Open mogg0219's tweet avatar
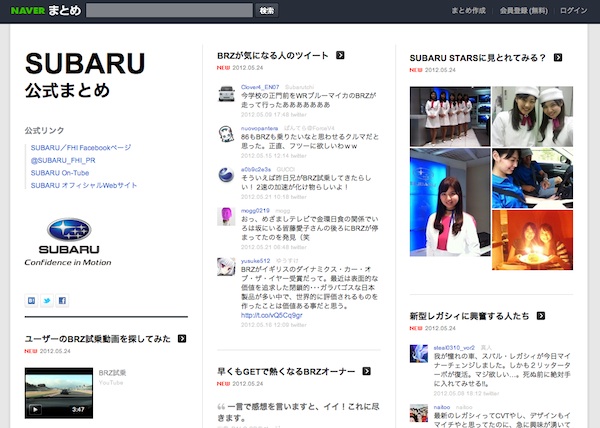 [226, 218]
